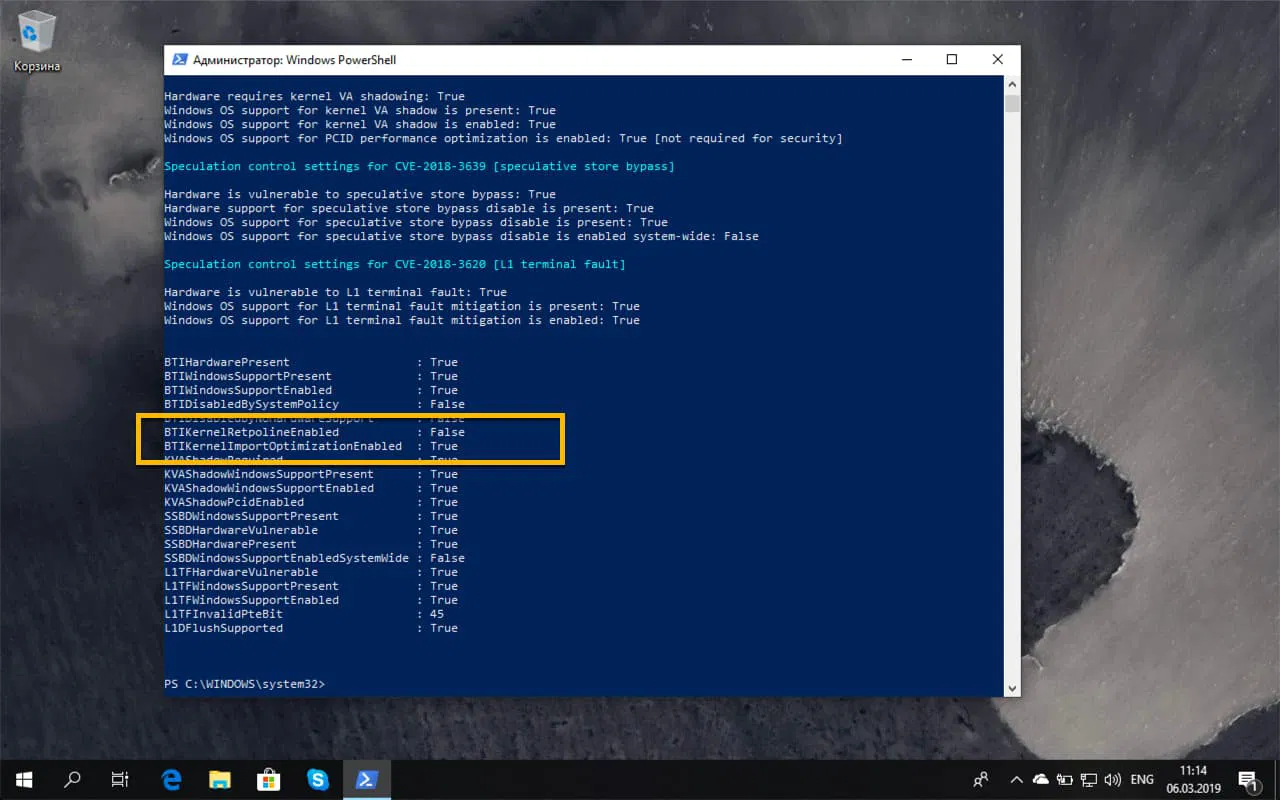Open the Recycle Bin (Корзина)
The width and height of the screenshot is (1280, 800).
pos(36,30)
